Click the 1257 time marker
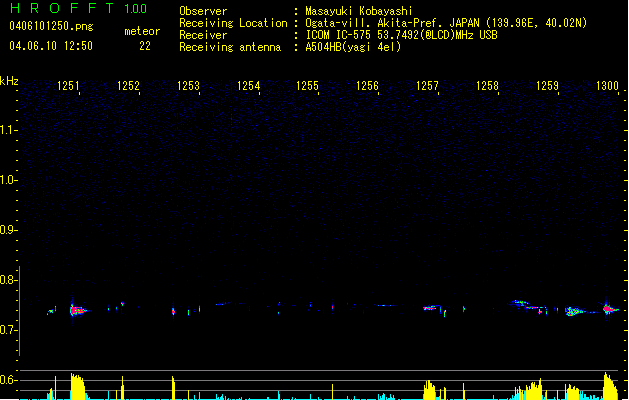This screenshot has width=629, height=400. click(427, 86)
